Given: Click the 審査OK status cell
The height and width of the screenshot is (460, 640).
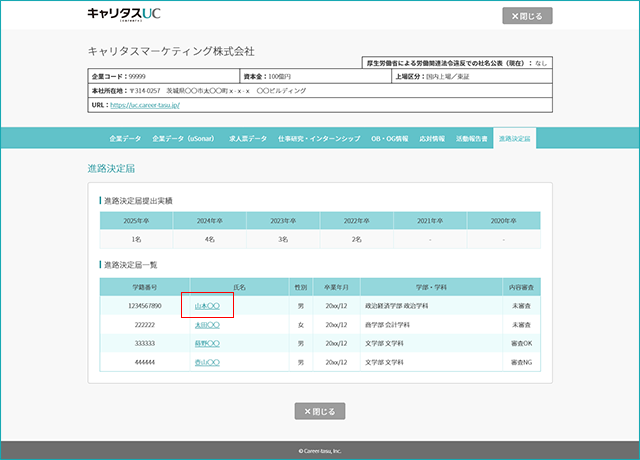Looking at the screenshot, I should [521, 344].
